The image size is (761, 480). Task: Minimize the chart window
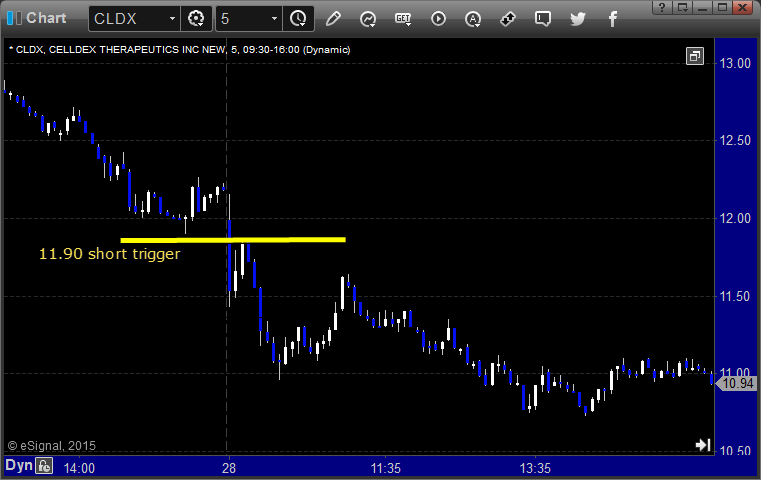point(702,7)
